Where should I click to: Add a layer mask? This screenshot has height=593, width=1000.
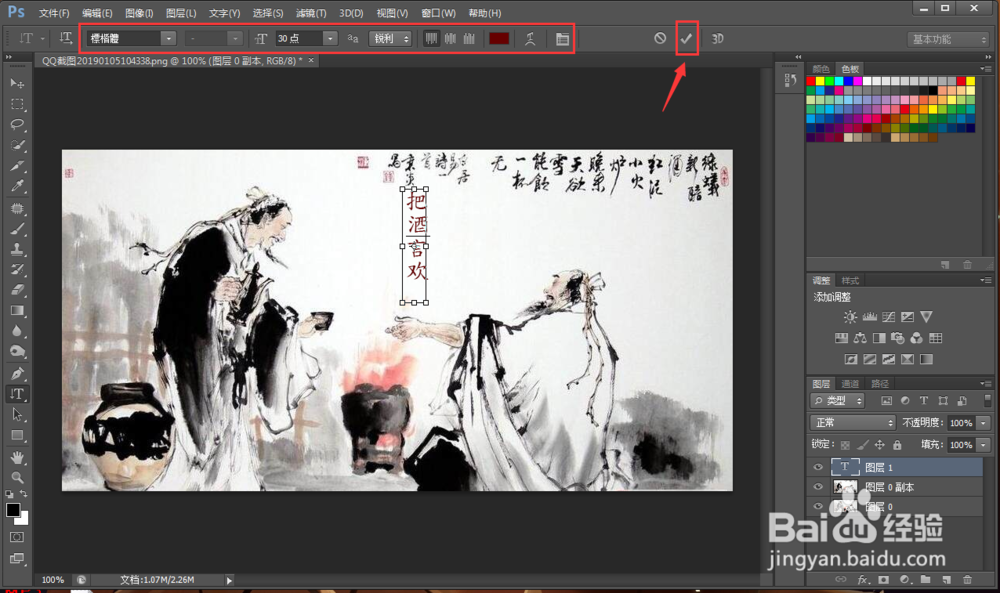(883, 580)
